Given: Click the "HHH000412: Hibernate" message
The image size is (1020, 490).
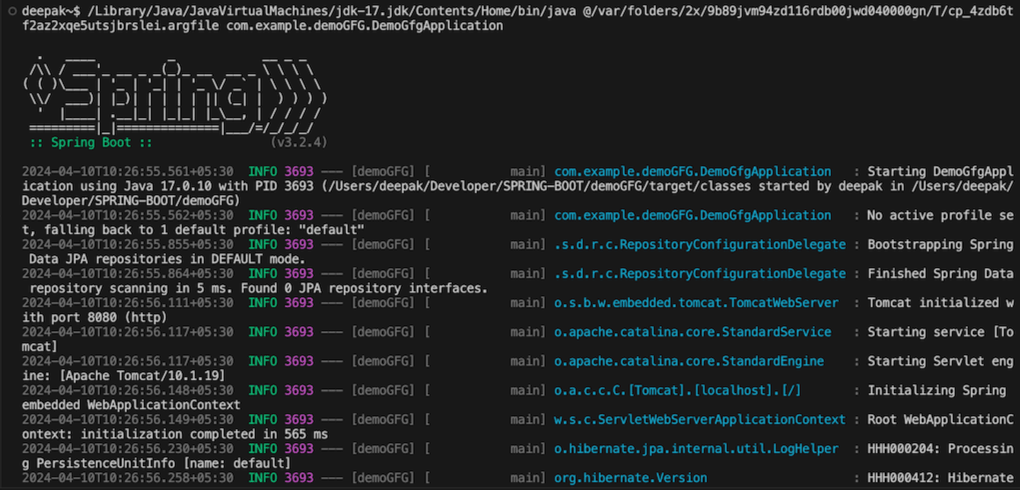Looking at the screenshot, I should click(941, 478).
